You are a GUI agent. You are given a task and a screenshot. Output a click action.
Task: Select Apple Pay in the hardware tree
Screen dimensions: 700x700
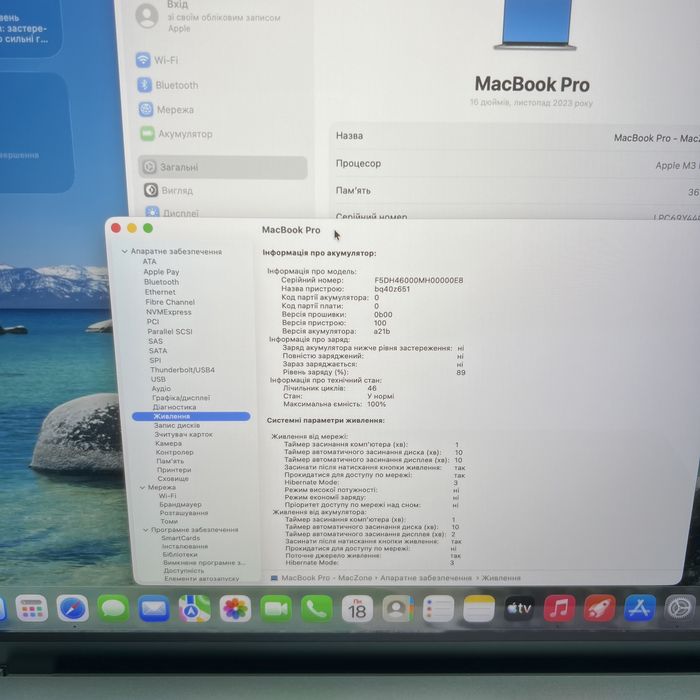(x=161, y=272)
